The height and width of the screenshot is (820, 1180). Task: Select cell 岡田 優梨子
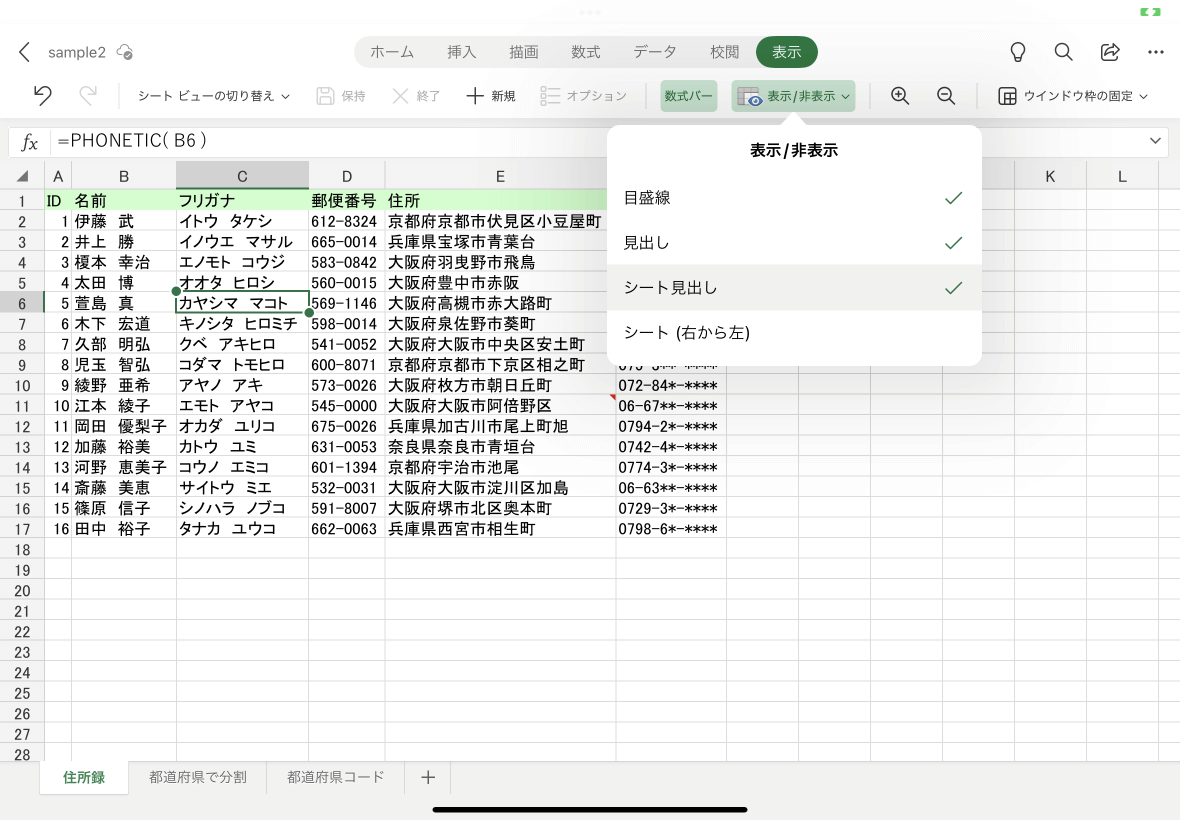123,426
